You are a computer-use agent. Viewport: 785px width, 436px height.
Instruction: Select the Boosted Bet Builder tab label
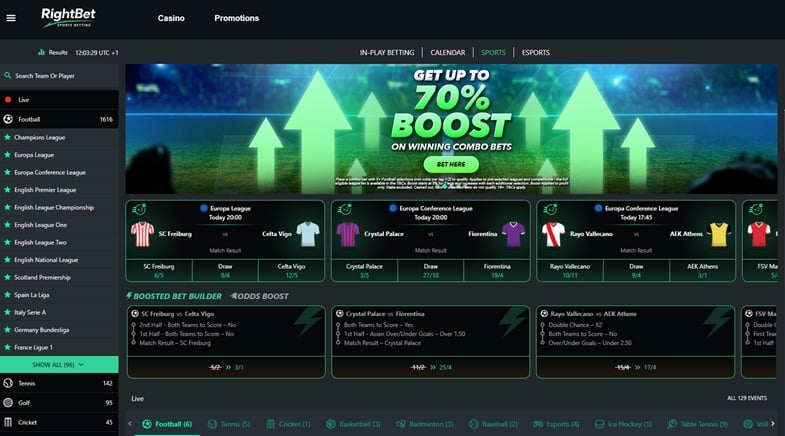click(x=177, y=296)
